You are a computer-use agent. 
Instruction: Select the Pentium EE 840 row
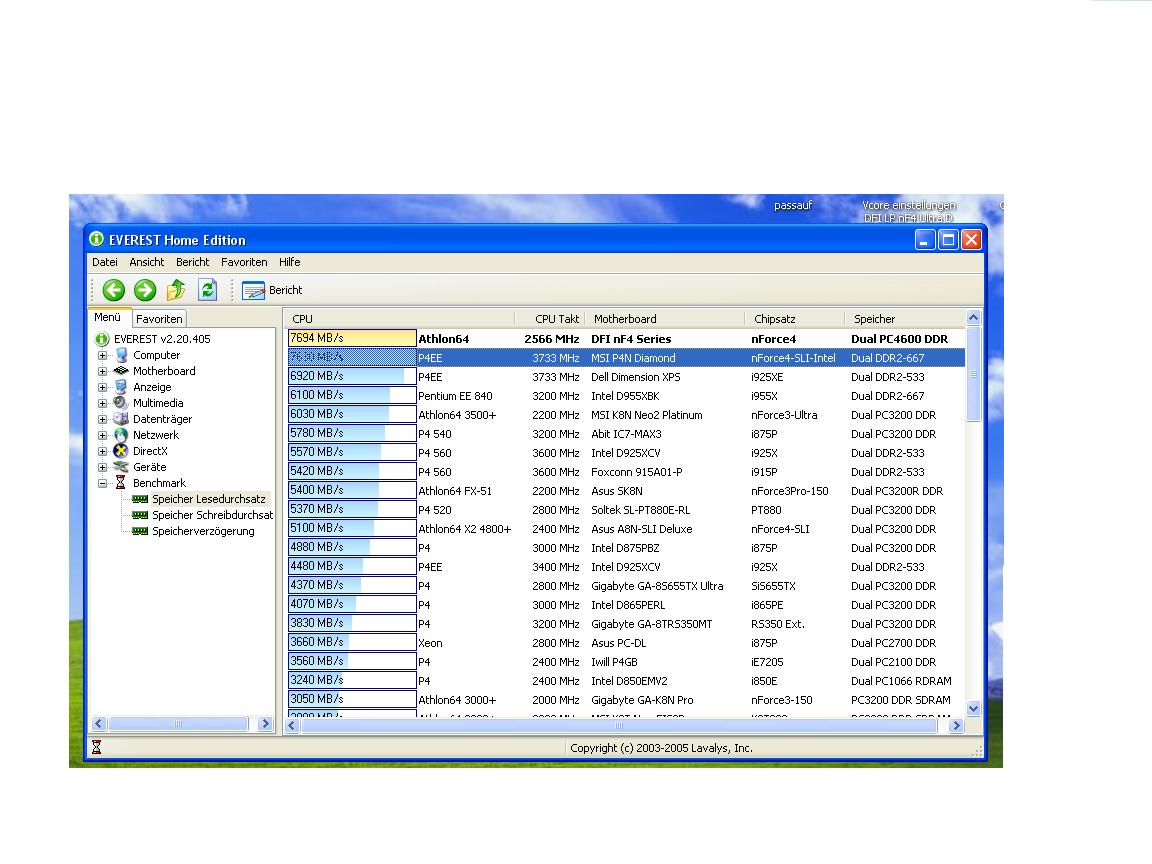[626, 396]
